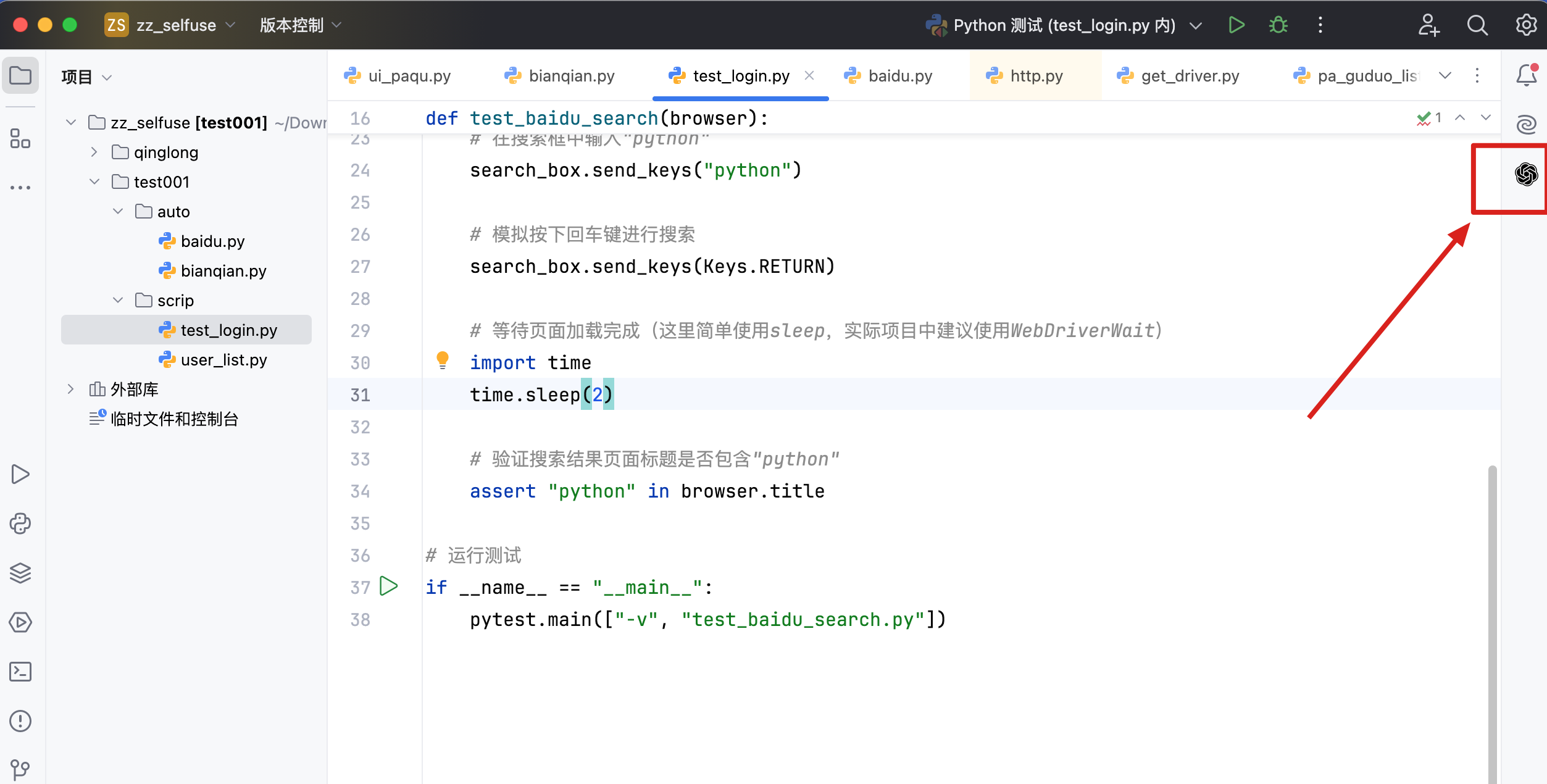Select user_list.py in the project tree
The width and height of the screenshot is (1547, 784).
[x=223, y=359]
